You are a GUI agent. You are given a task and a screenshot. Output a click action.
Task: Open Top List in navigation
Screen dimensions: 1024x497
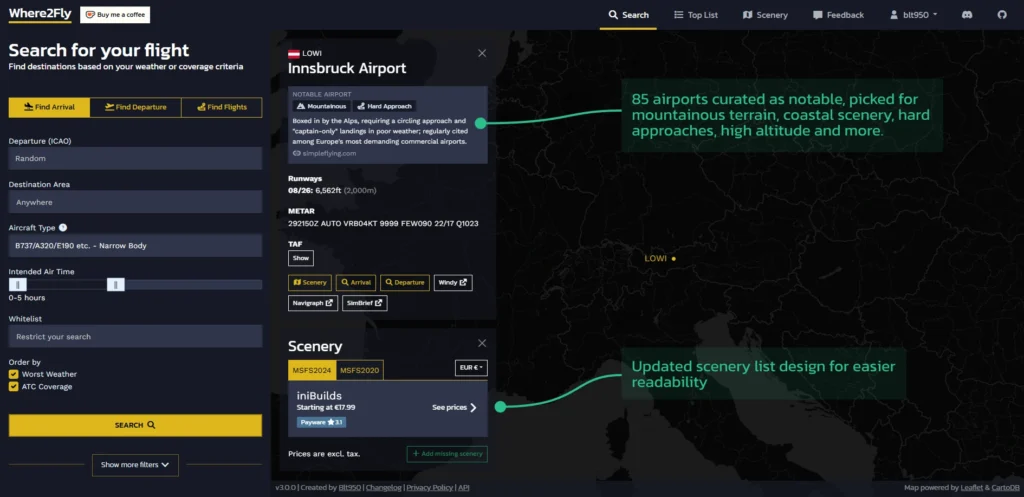(696, 14)
